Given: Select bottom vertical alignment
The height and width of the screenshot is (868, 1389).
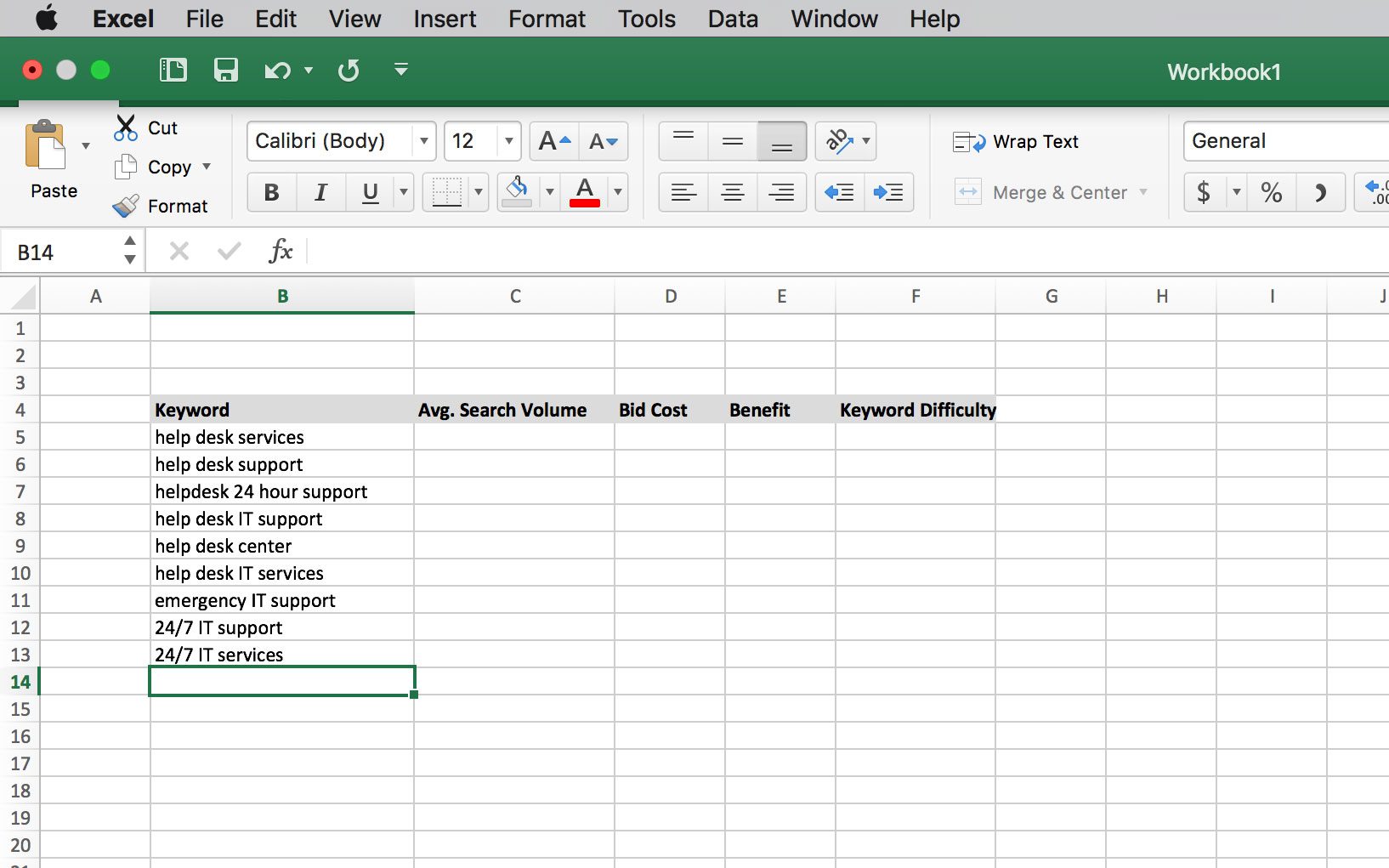Looking at the screenshot, I should [x=782, y=141].
